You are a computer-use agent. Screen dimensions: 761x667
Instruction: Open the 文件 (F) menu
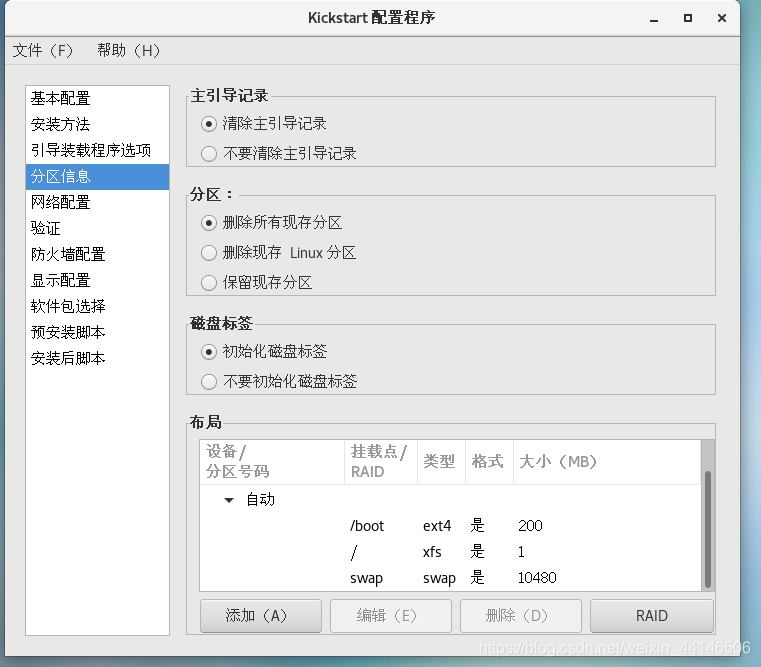[43, 50]
